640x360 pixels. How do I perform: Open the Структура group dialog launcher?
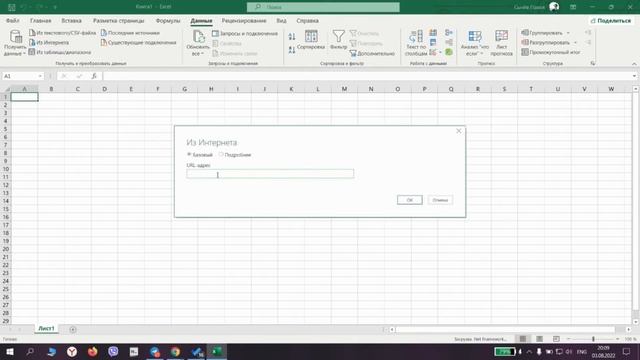point(593,63)
